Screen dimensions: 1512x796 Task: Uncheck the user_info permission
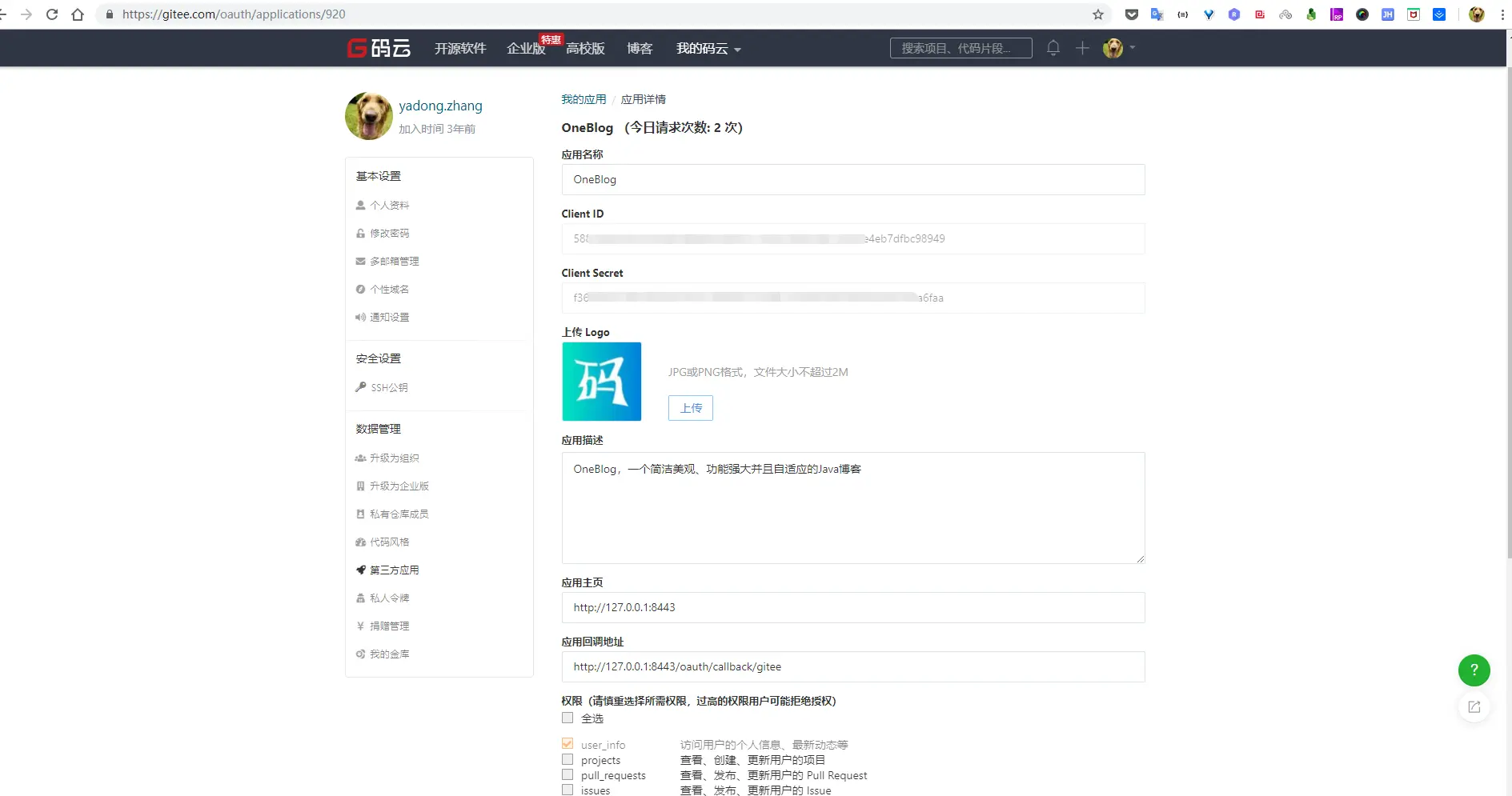(x=567, y=743)
